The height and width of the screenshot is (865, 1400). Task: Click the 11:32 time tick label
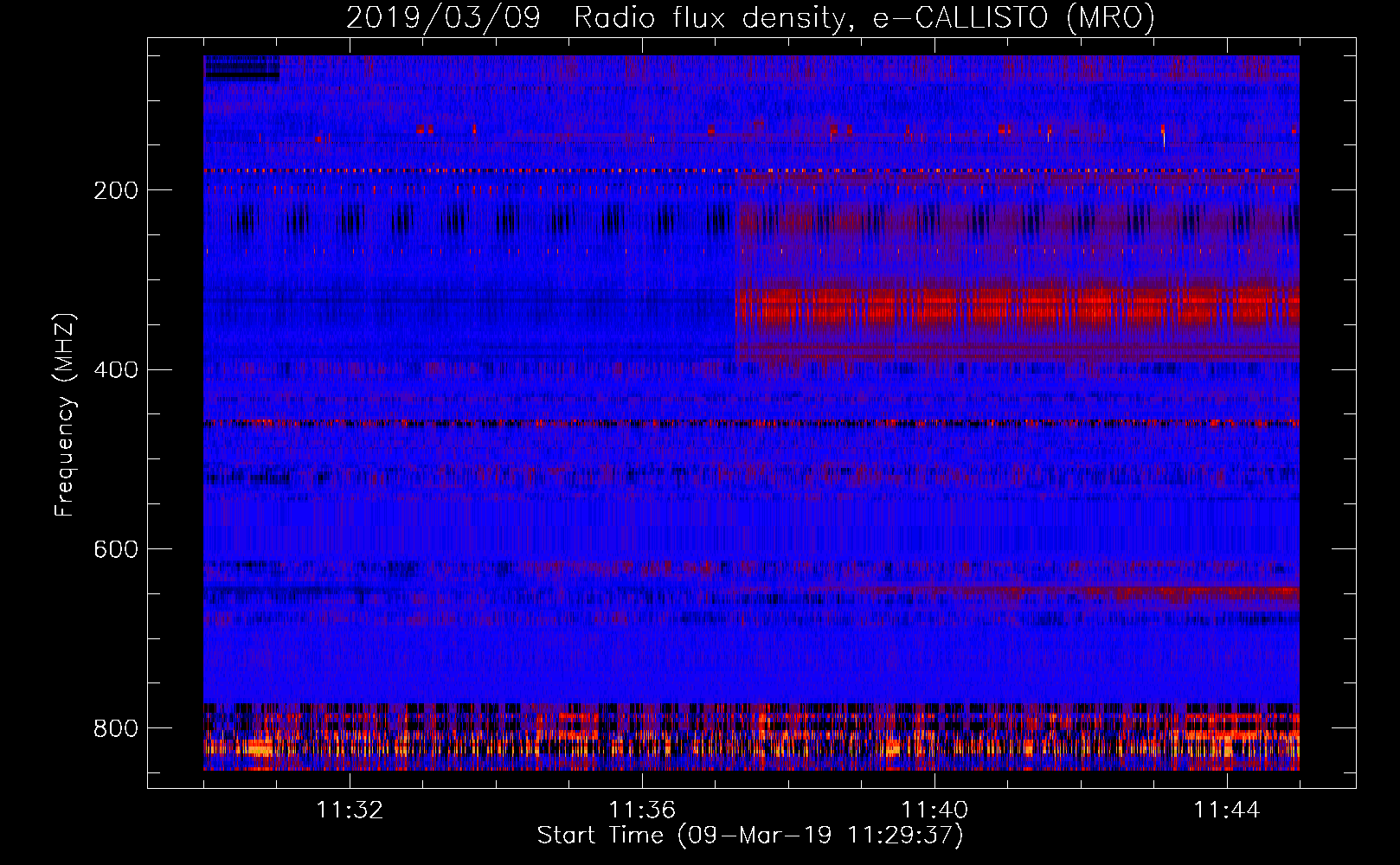[x=350, y=811]
